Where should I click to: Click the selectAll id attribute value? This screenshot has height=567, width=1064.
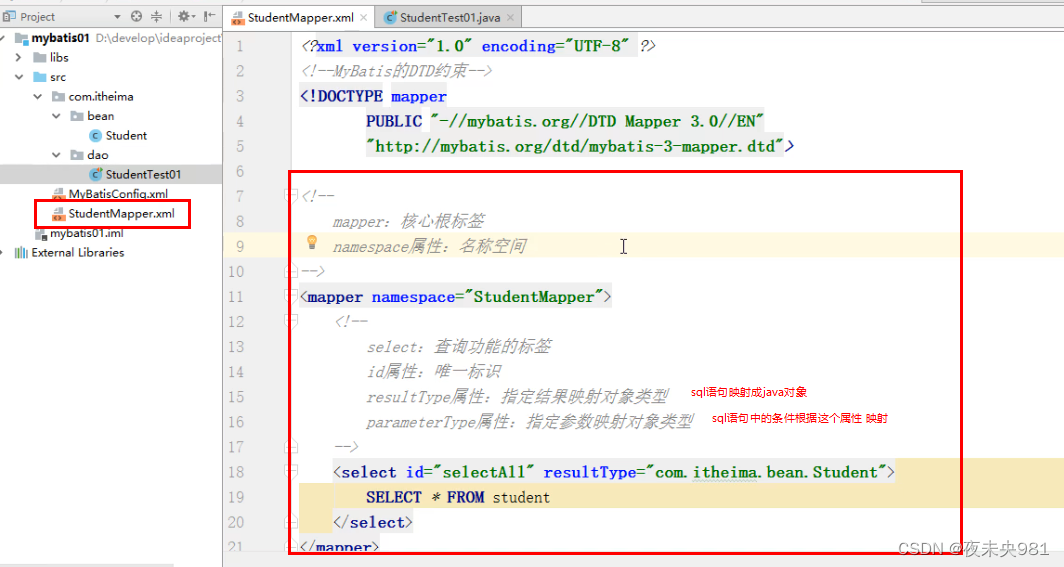(484, 472)
